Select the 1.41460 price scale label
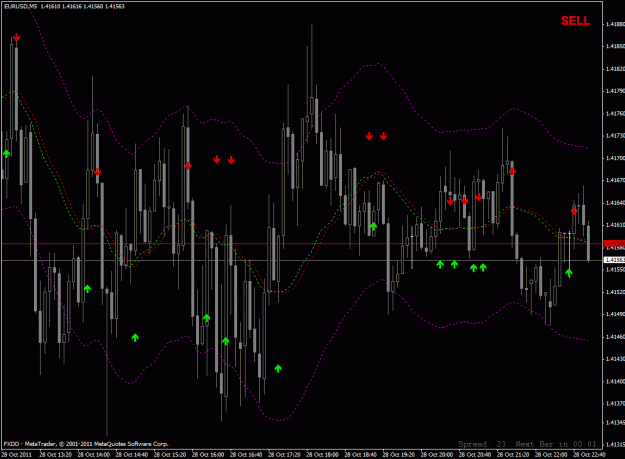Image resolution: width=625 pixels, height=459 pixels. click(615, 337)
